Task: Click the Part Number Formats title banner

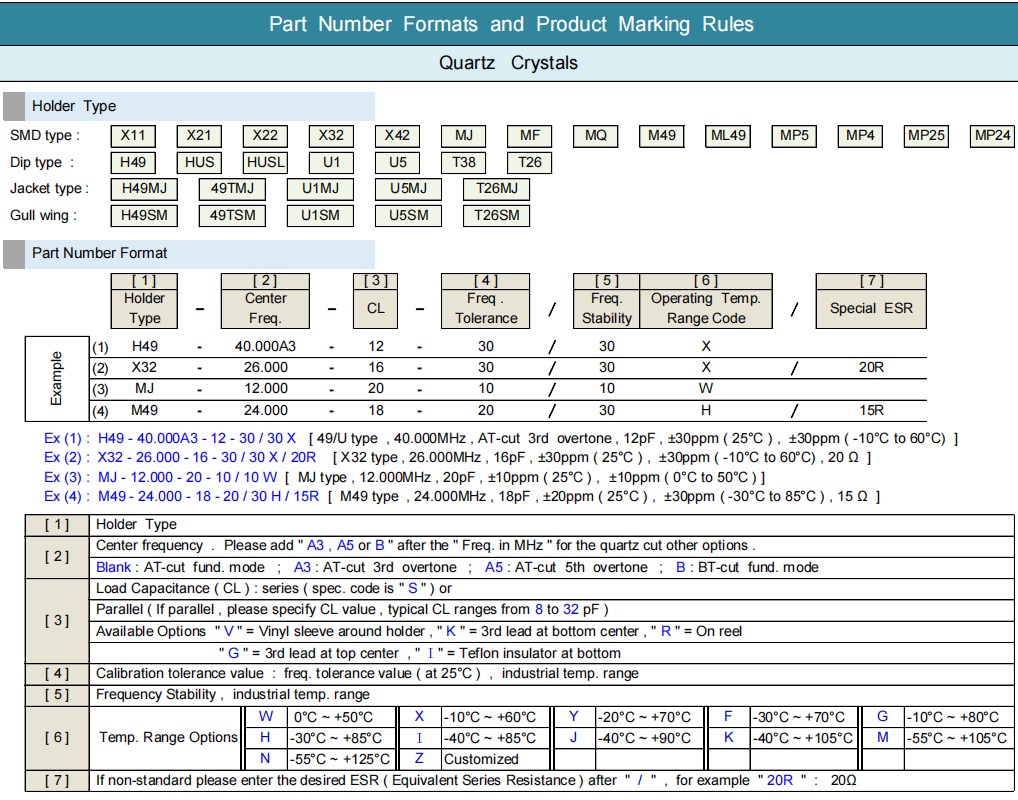Action: click(509, 24)
